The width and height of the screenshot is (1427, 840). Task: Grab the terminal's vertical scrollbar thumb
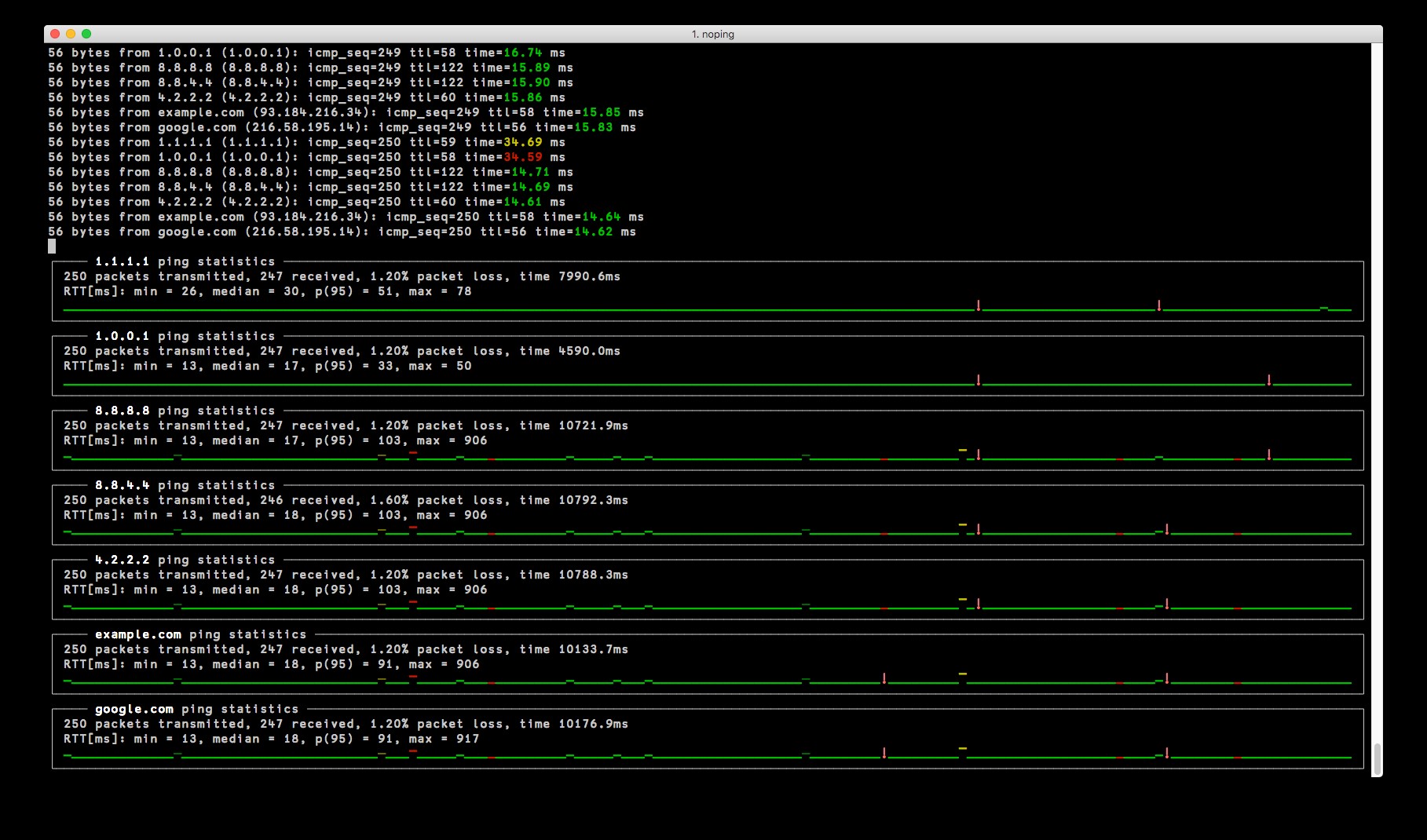[x=1376, y=758]
